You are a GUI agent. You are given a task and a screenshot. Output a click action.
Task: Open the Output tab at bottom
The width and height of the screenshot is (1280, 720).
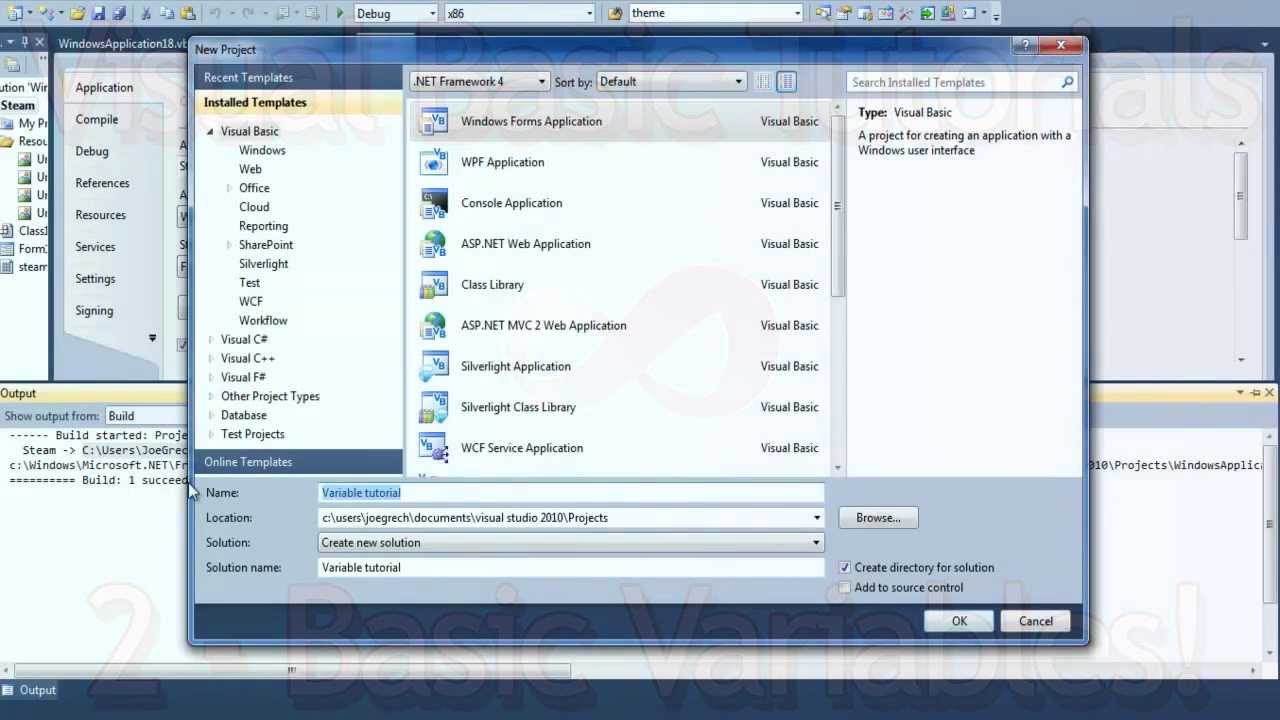point(29,690)
